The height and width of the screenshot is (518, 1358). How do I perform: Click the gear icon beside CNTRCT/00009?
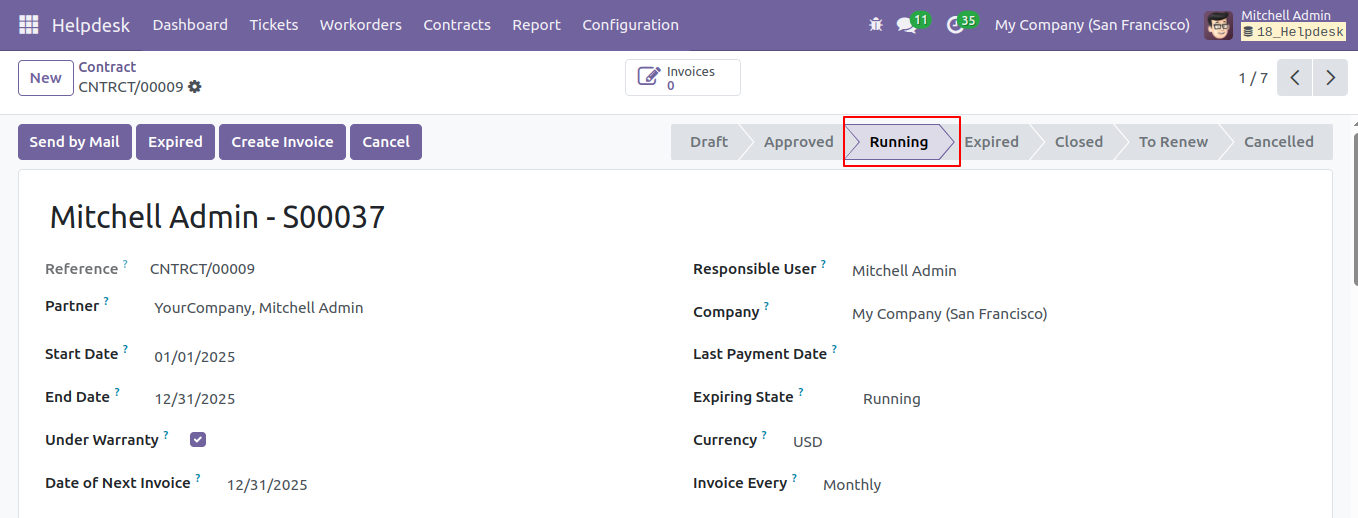(x=195, y=87)
